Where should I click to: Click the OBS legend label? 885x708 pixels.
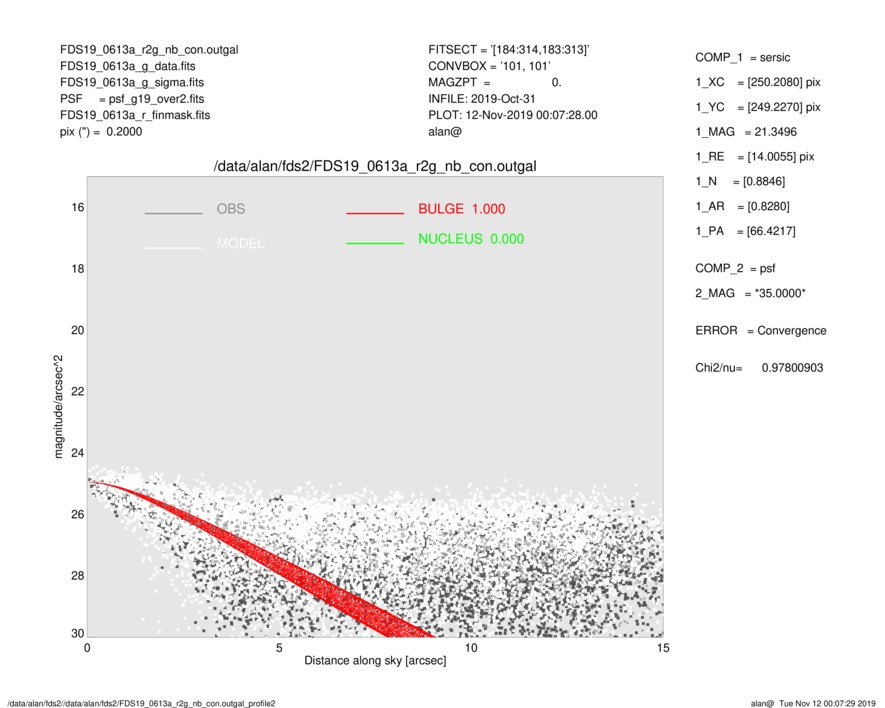(x=231, y=209)
